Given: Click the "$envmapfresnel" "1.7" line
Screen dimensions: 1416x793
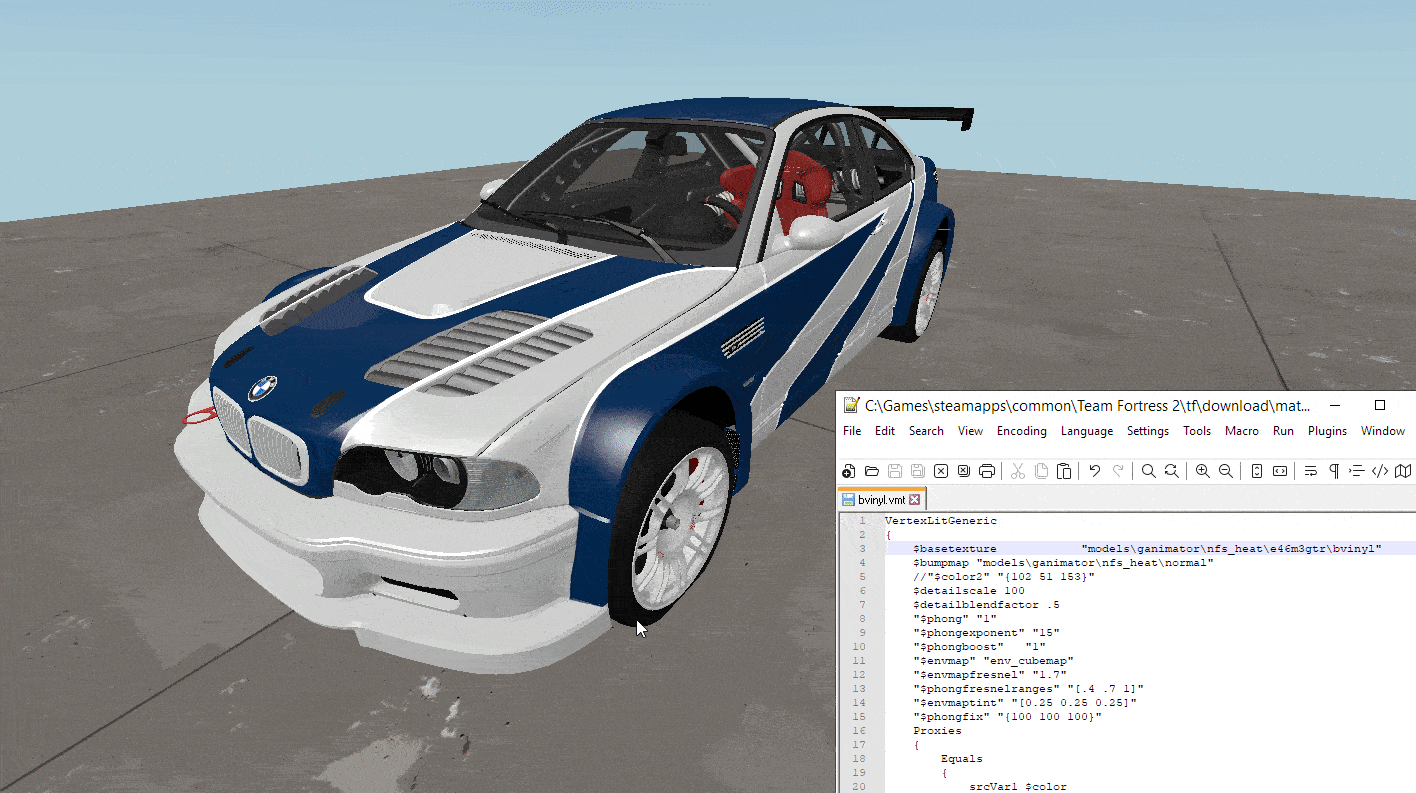Looking at the screenshot, I should coord(990,674).
